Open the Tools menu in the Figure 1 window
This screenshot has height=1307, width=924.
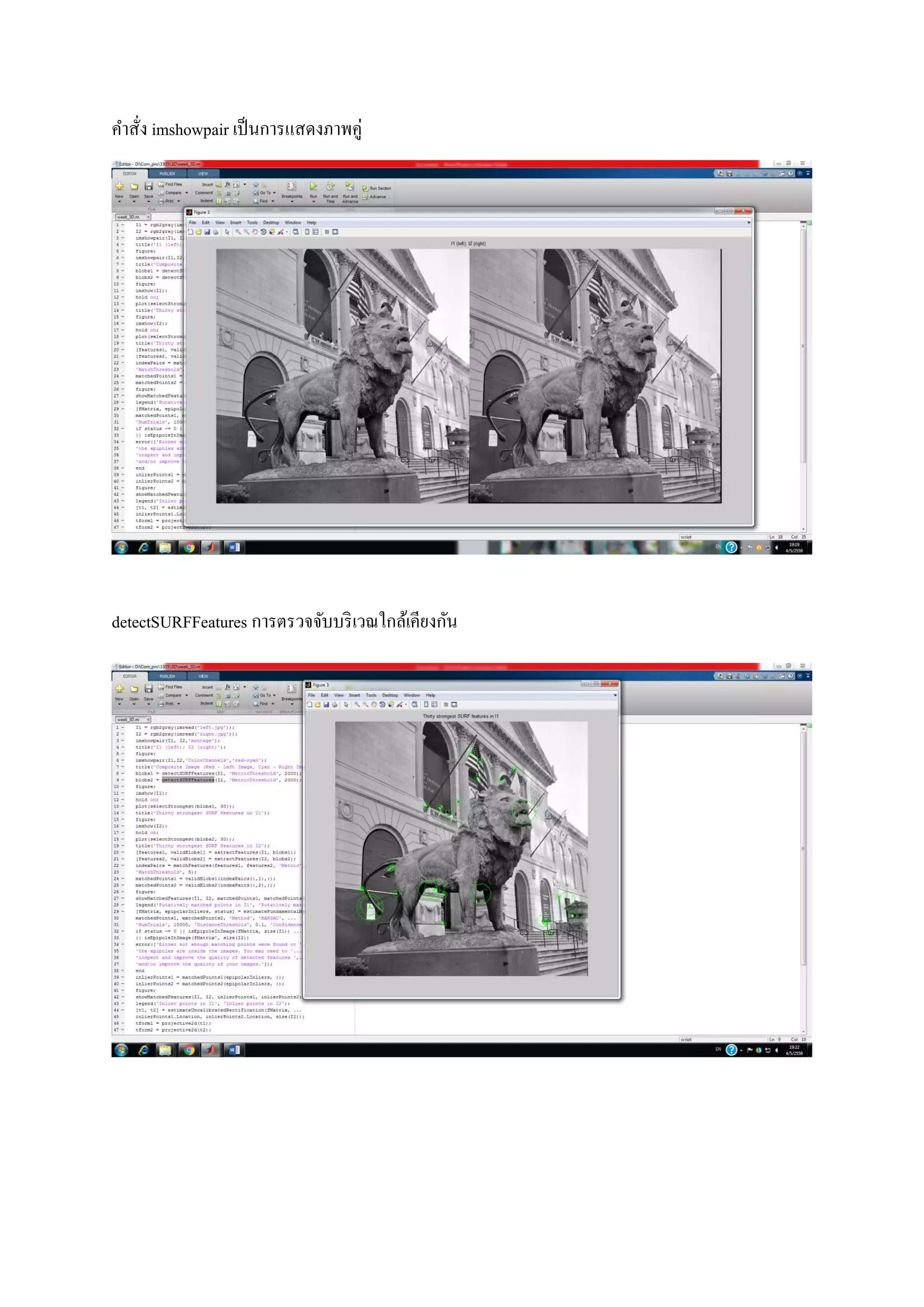click(x=252, y=222)
